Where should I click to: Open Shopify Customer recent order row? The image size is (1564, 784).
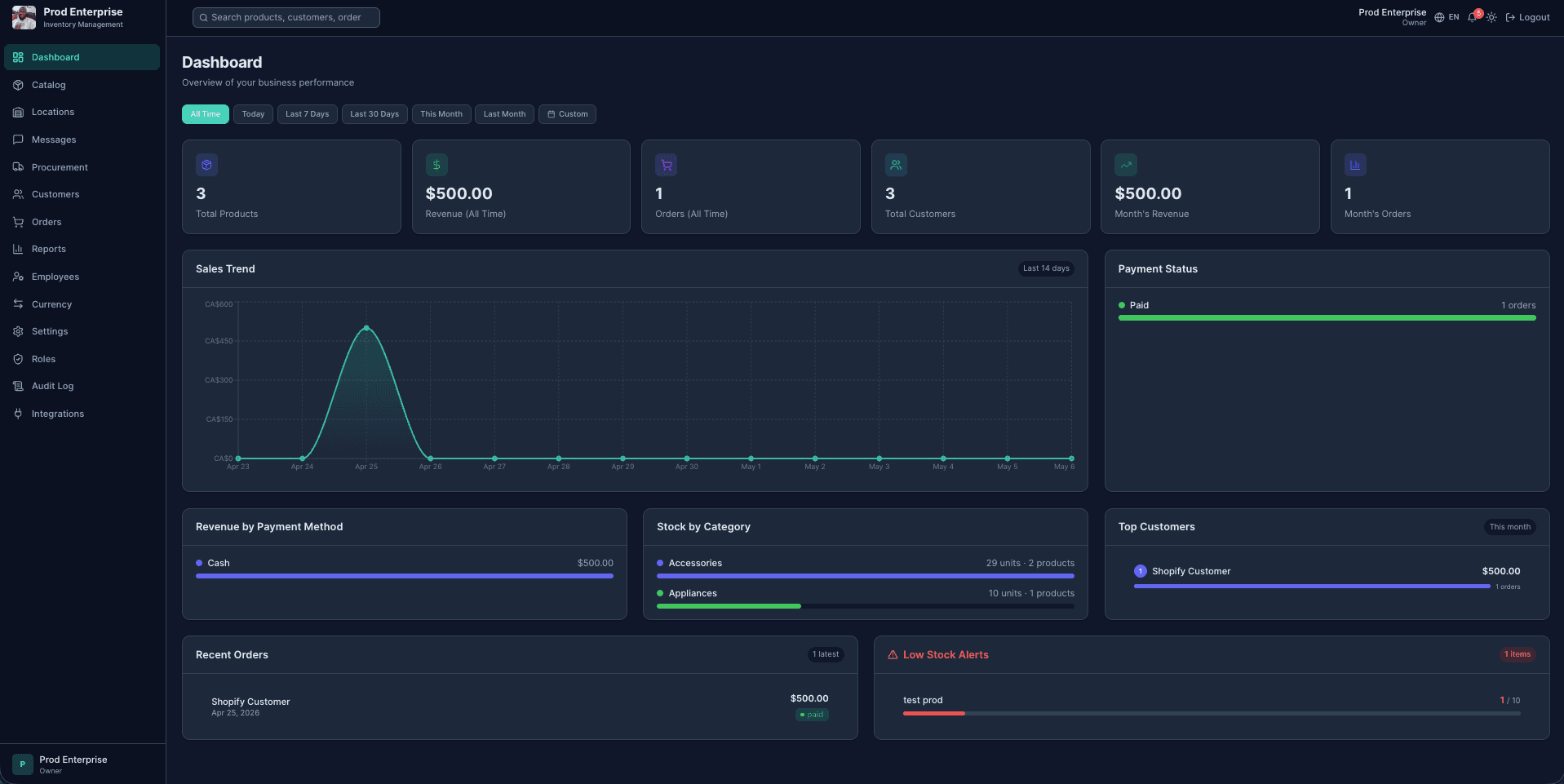[520, 706]
